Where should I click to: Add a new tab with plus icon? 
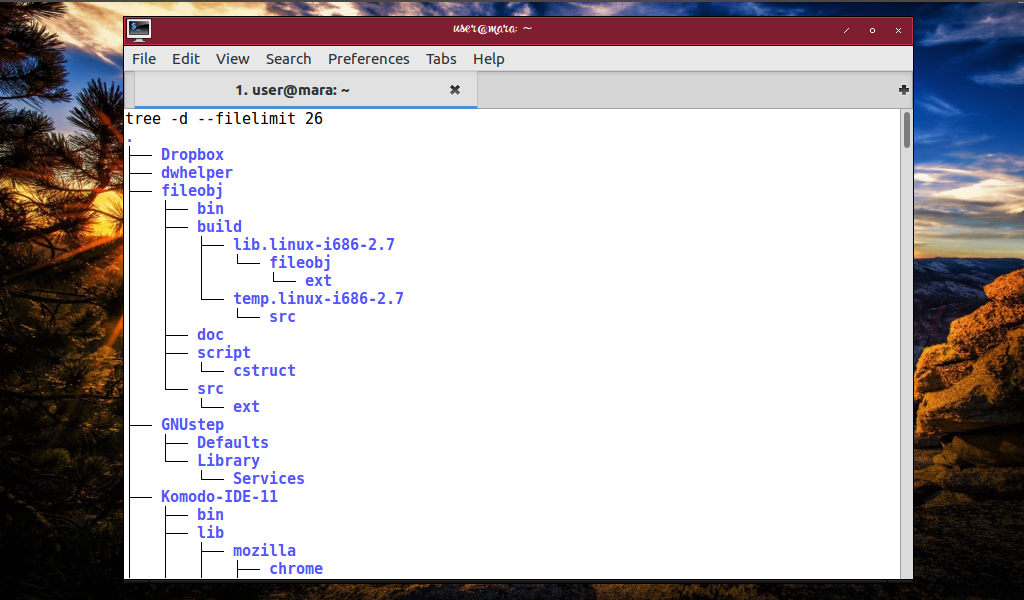(x=904, y=90)
